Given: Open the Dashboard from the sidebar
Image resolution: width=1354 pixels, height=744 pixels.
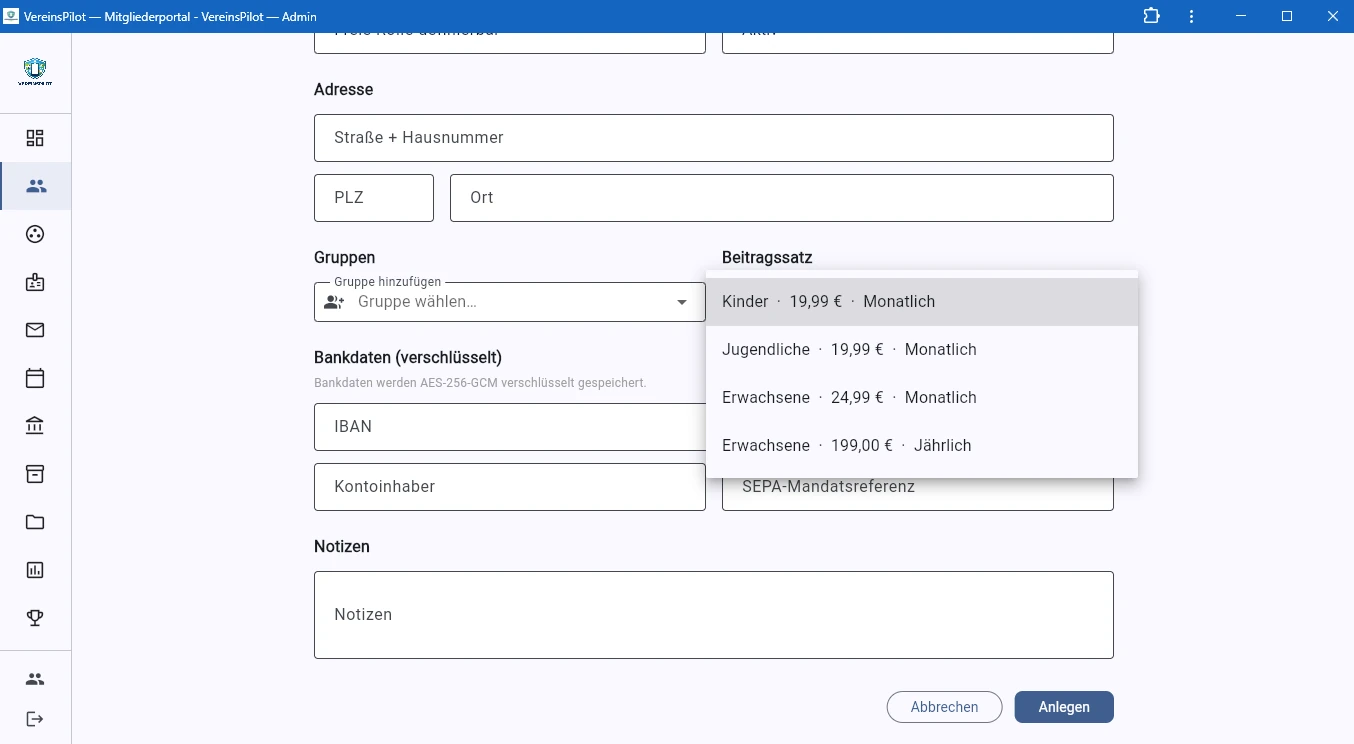Looking at the screenshot, I should click(35, 138).
